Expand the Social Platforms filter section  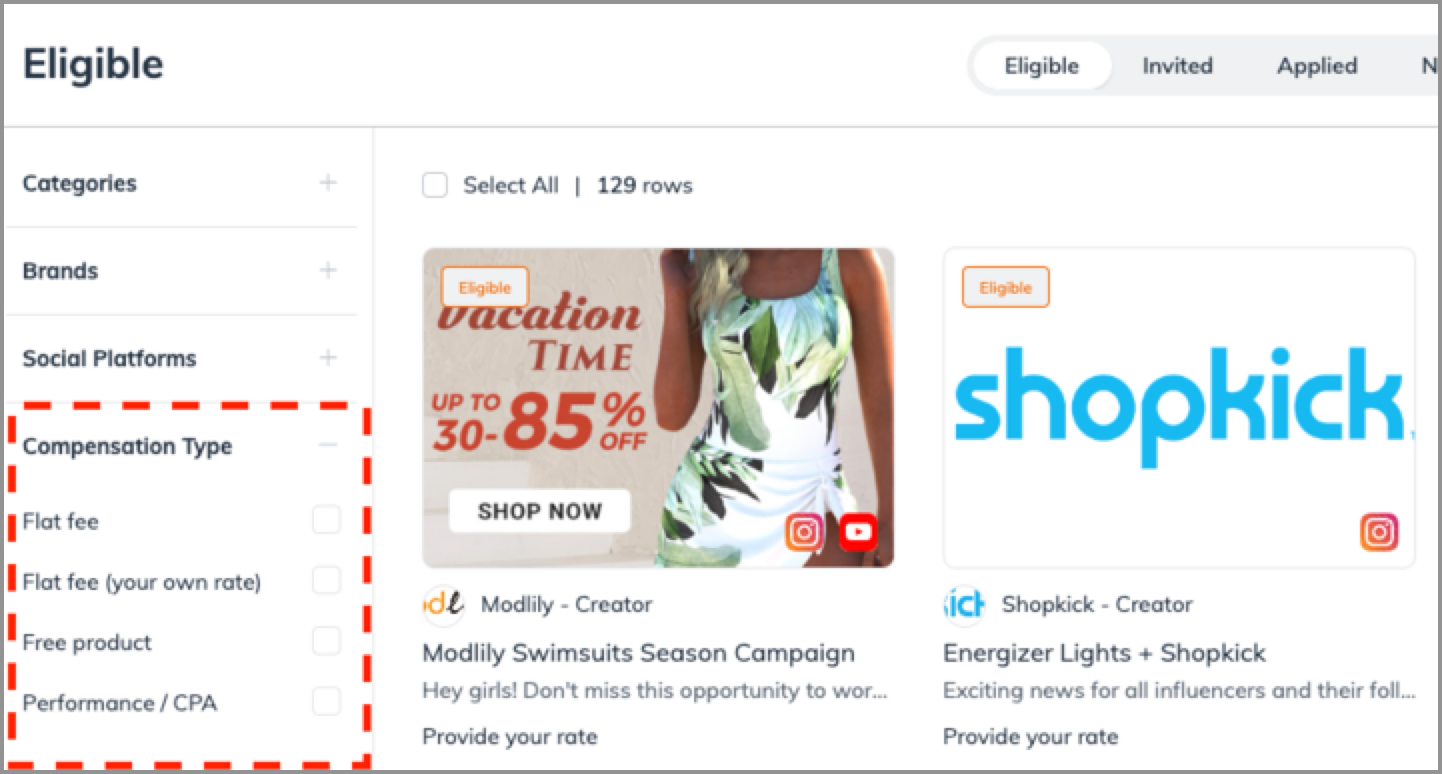pos(328,358)
